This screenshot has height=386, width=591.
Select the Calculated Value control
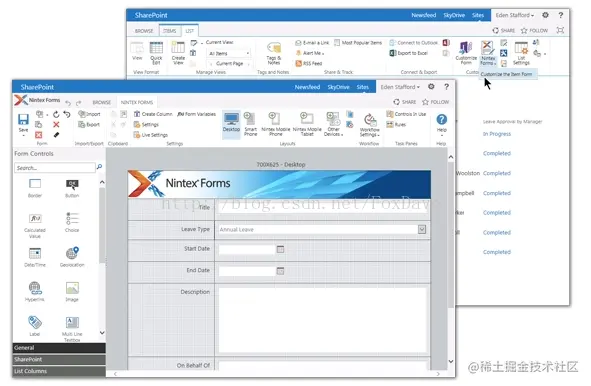(x=35, y=226)
